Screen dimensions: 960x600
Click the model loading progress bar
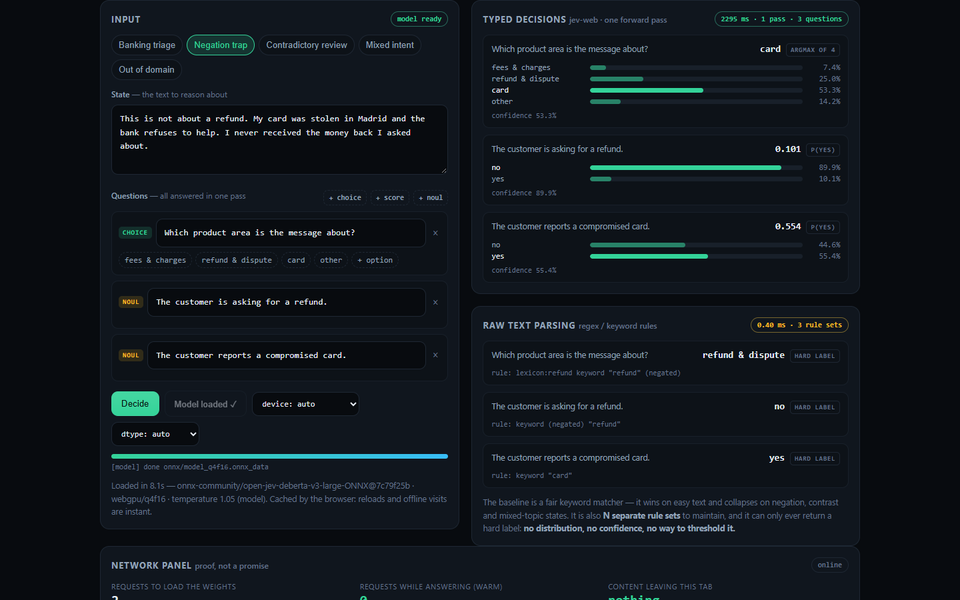click(279, 456)
